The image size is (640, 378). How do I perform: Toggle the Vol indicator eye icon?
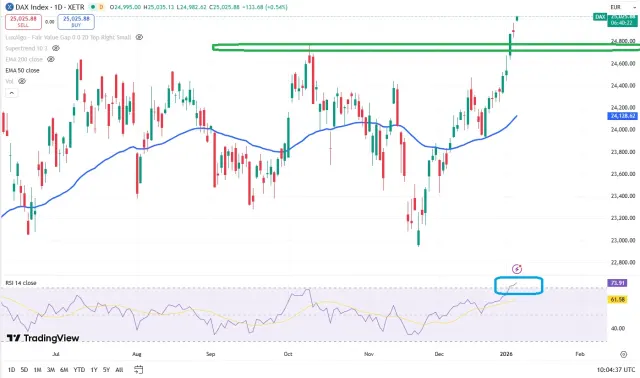[x=22, y=81]
